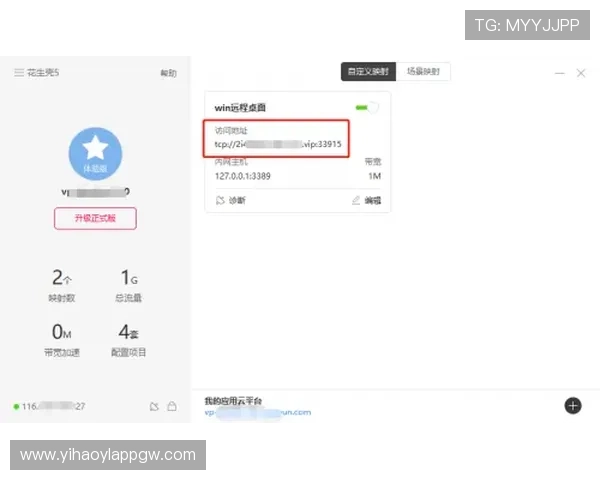The image size is (600, 480).
Task: Click 编辑 edit label
Action: click(373, 200)
